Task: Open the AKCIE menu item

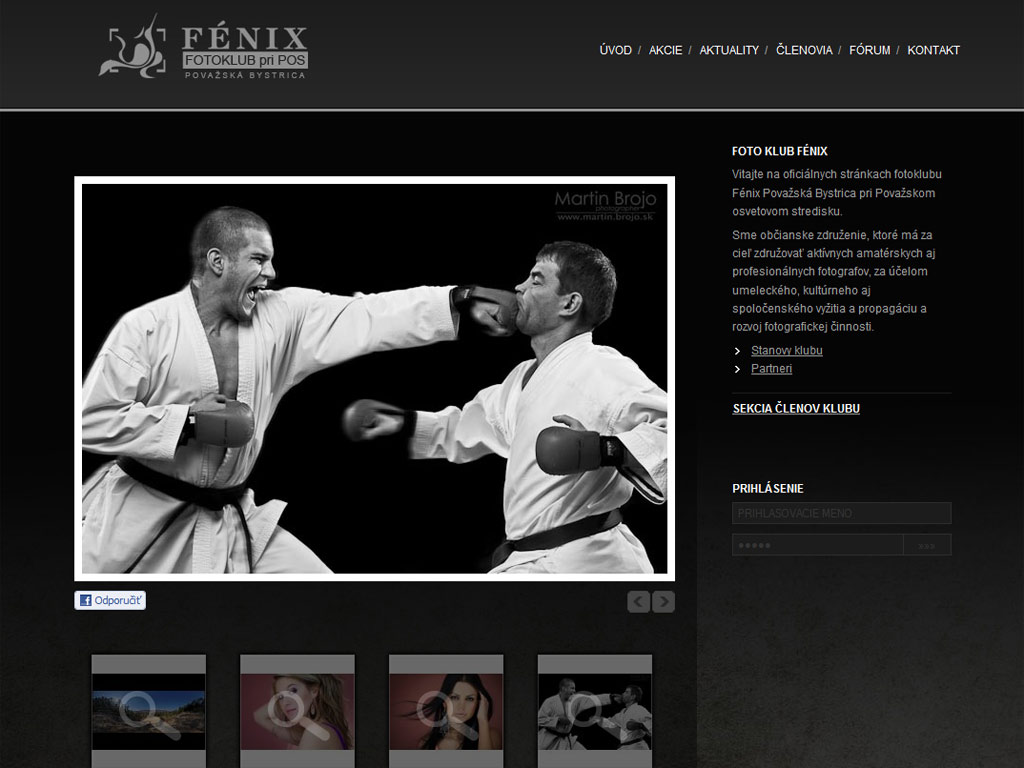Action: [665, 50]
